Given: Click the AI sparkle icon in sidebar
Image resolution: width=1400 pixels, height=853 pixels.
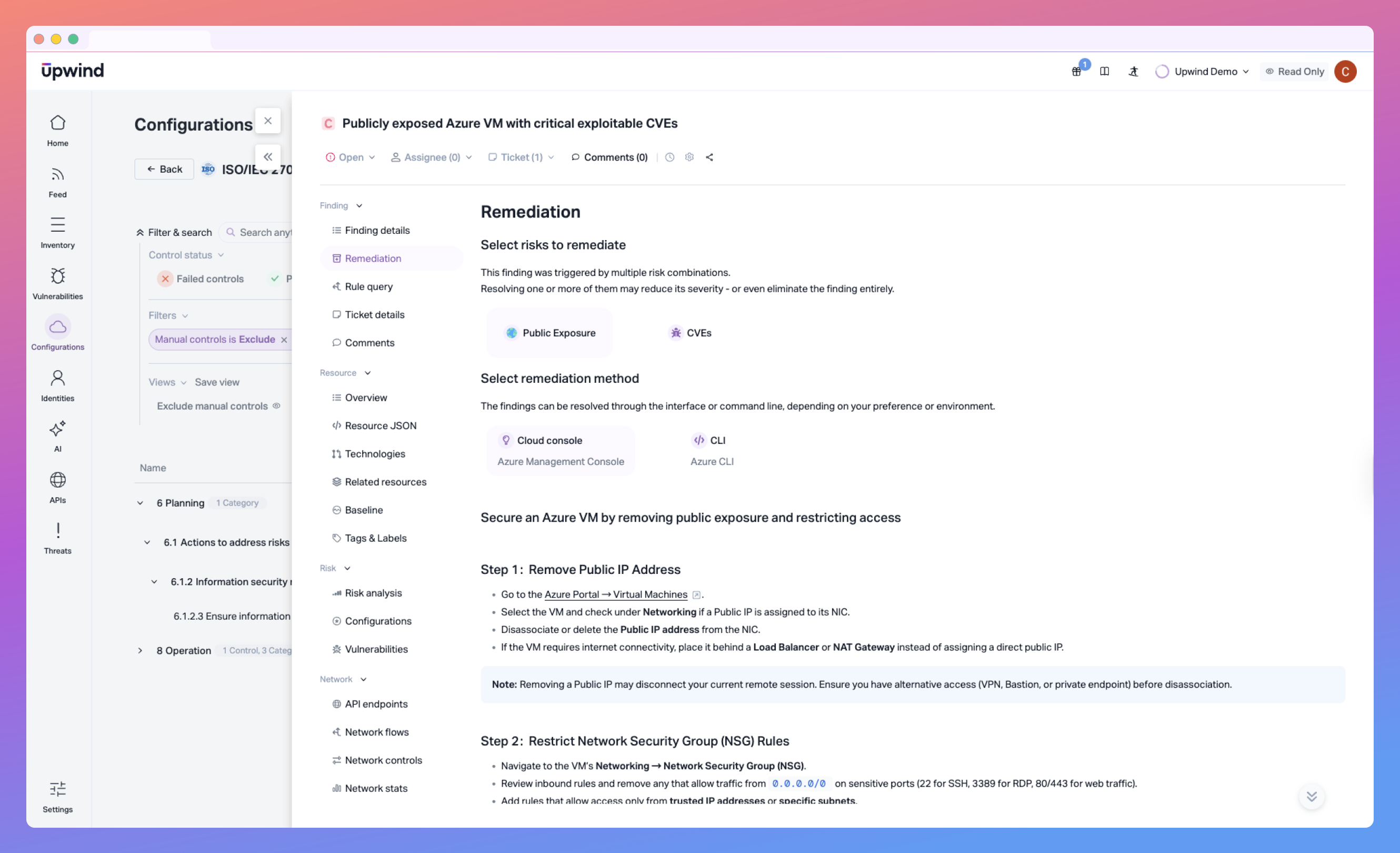Looking at the screenshot, I should [x=57, y=429].
